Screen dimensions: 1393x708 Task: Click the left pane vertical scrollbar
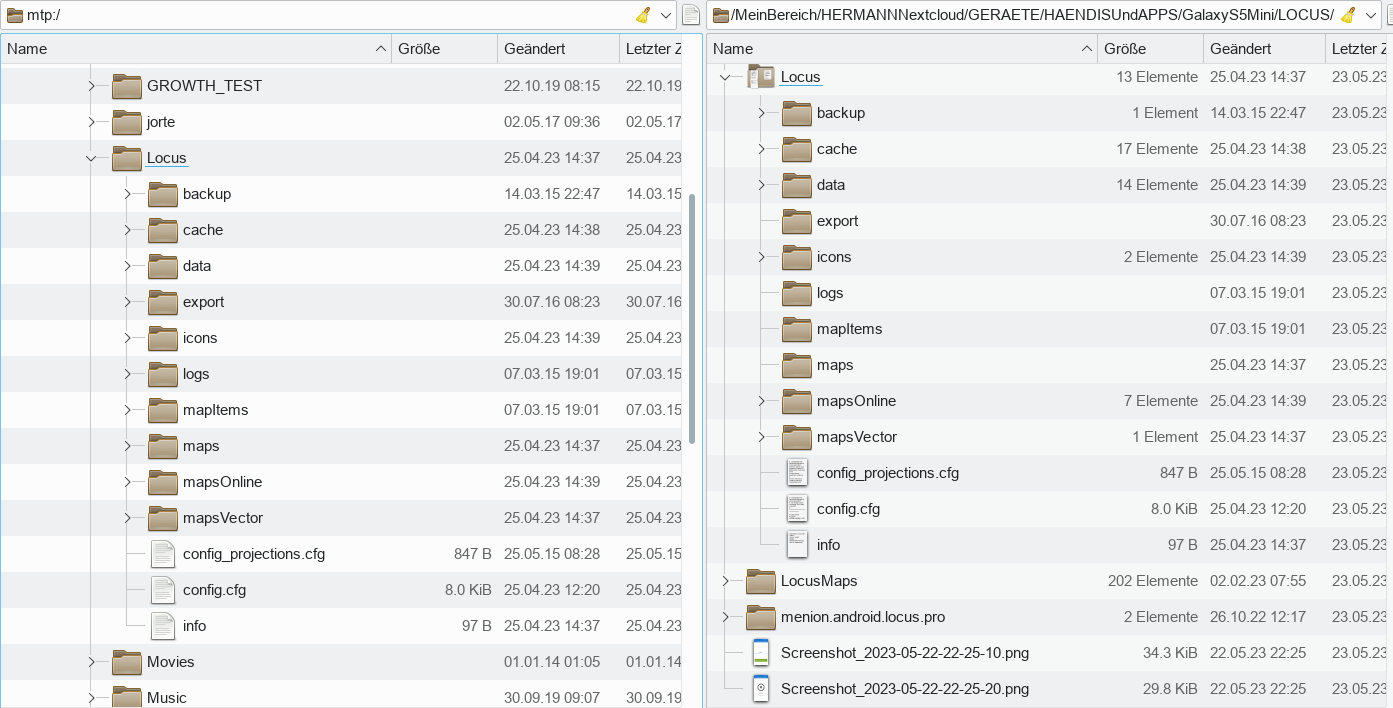click(692, 319)
